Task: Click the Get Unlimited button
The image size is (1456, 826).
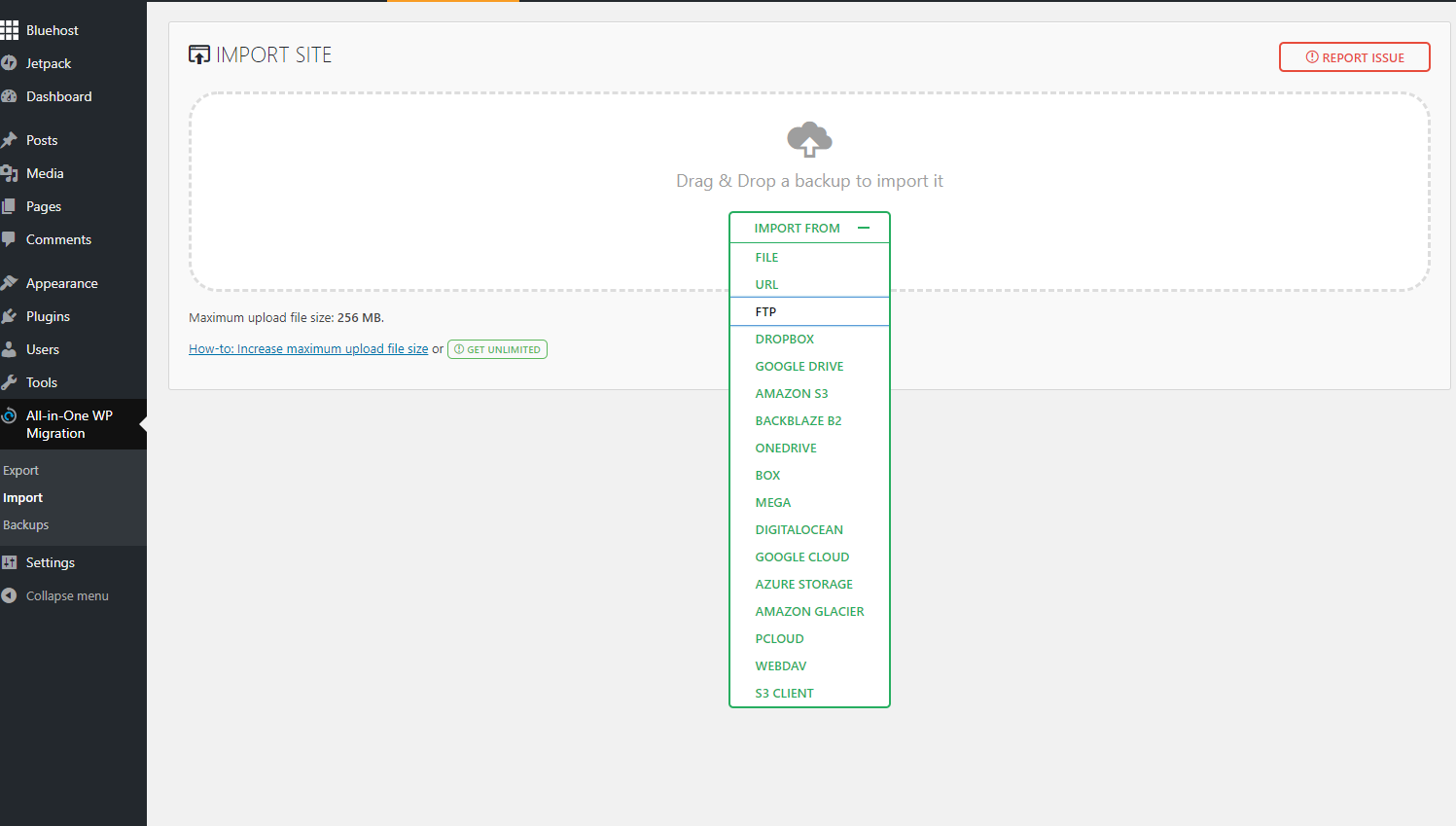Action: click(x=497, y=349)
